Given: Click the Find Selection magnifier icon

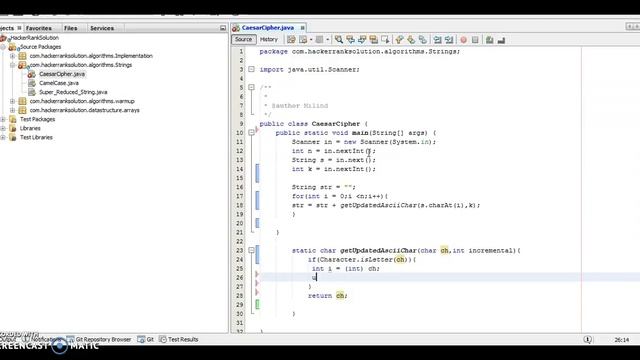Looking at the screenshot, I should click(x=339, y=40).
